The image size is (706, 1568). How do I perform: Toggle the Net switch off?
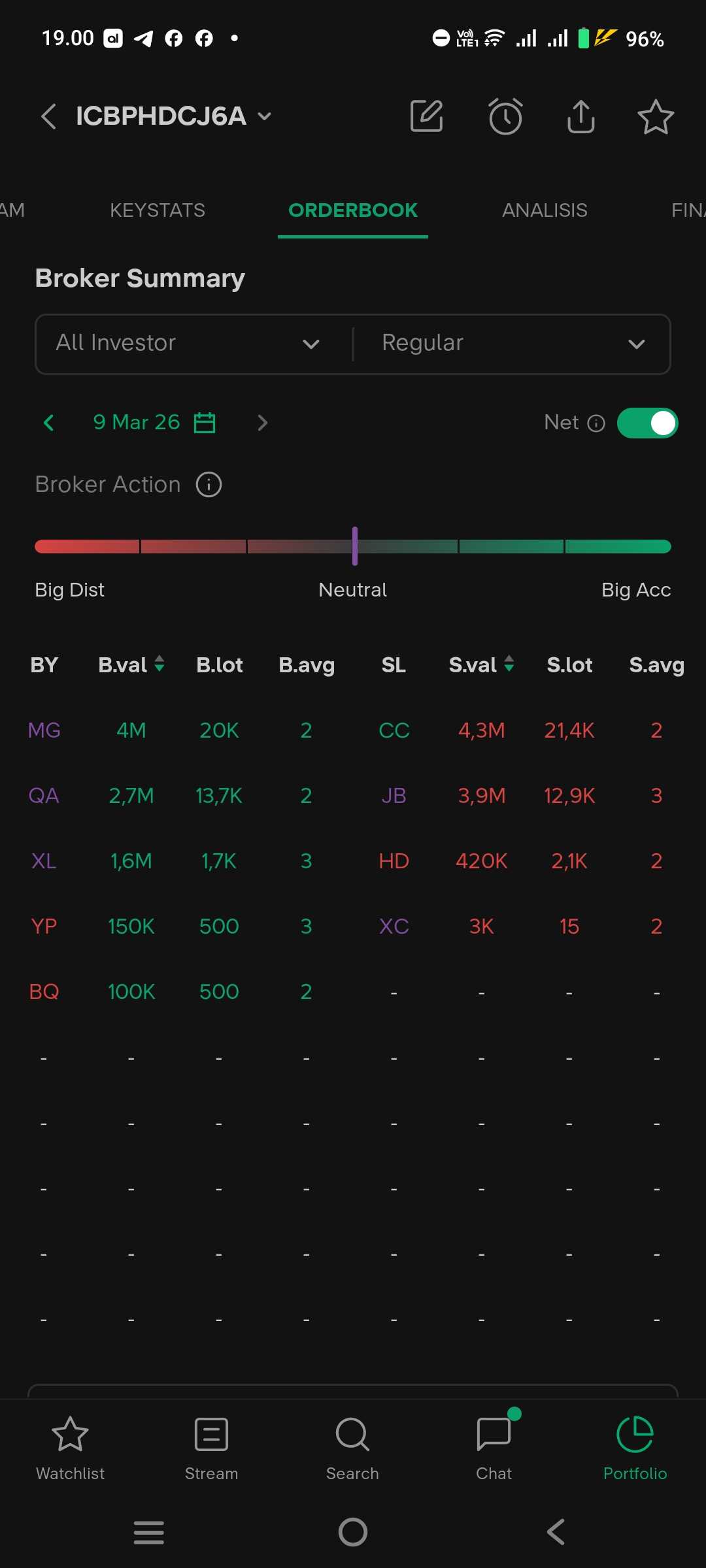click(647, 423)
